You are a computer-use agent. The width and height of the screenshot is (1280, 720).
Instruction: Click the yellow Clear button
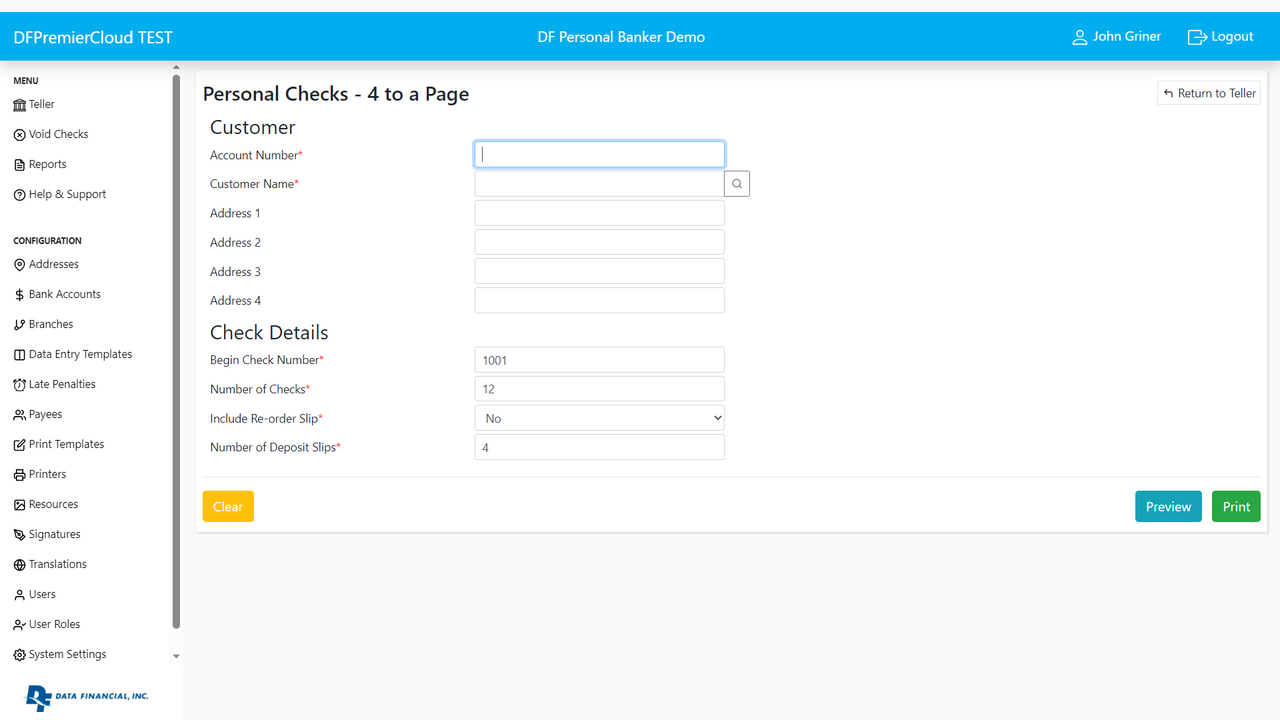(x=228, y=507)
